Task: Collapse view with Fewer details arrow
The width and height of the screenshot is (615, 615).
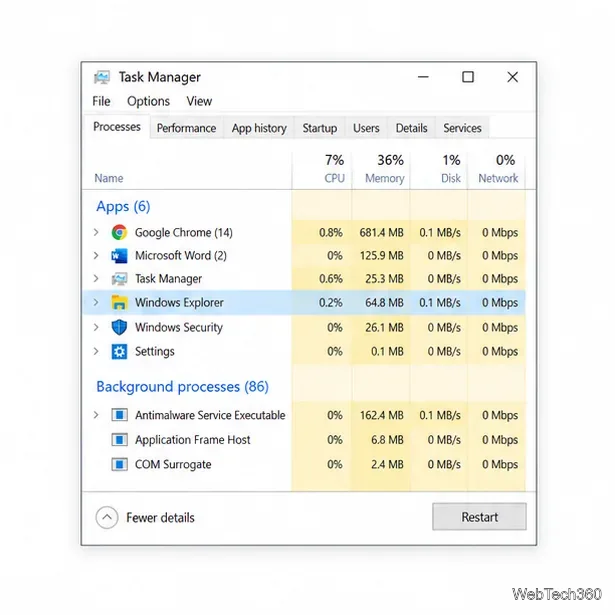Action: (x=107, y=518)
